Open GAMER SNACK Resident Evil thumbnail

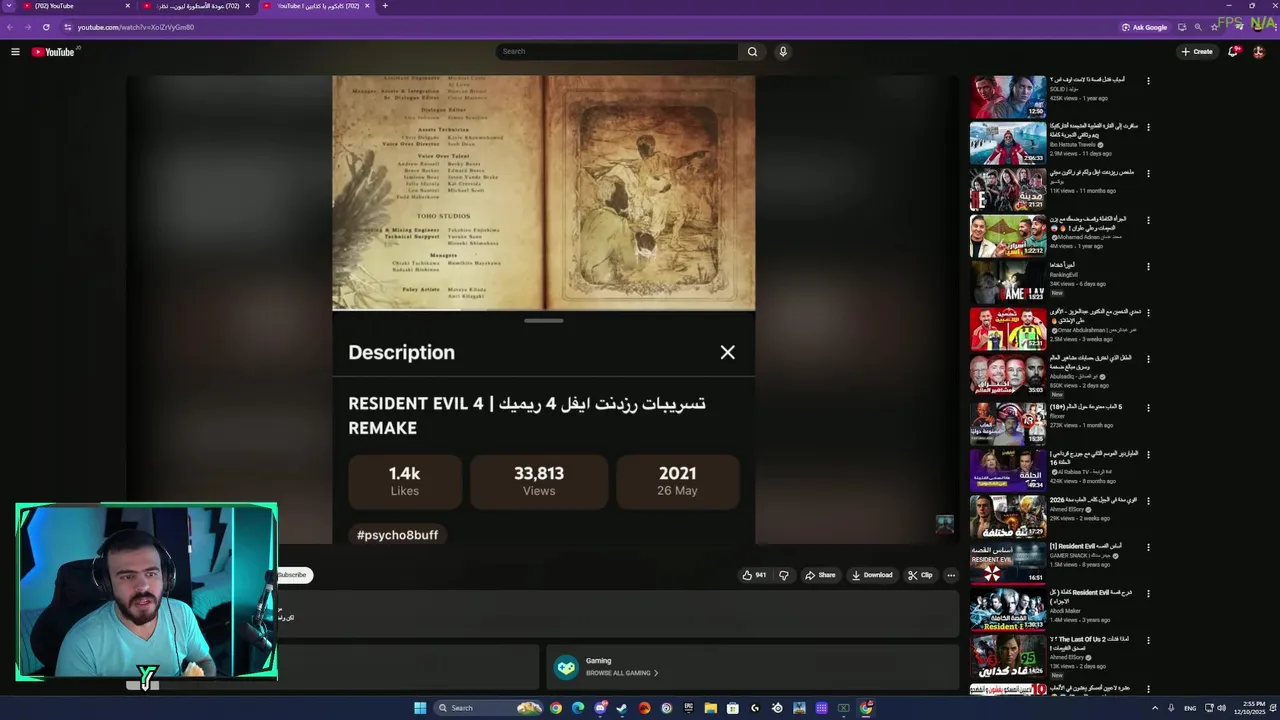1008,563
